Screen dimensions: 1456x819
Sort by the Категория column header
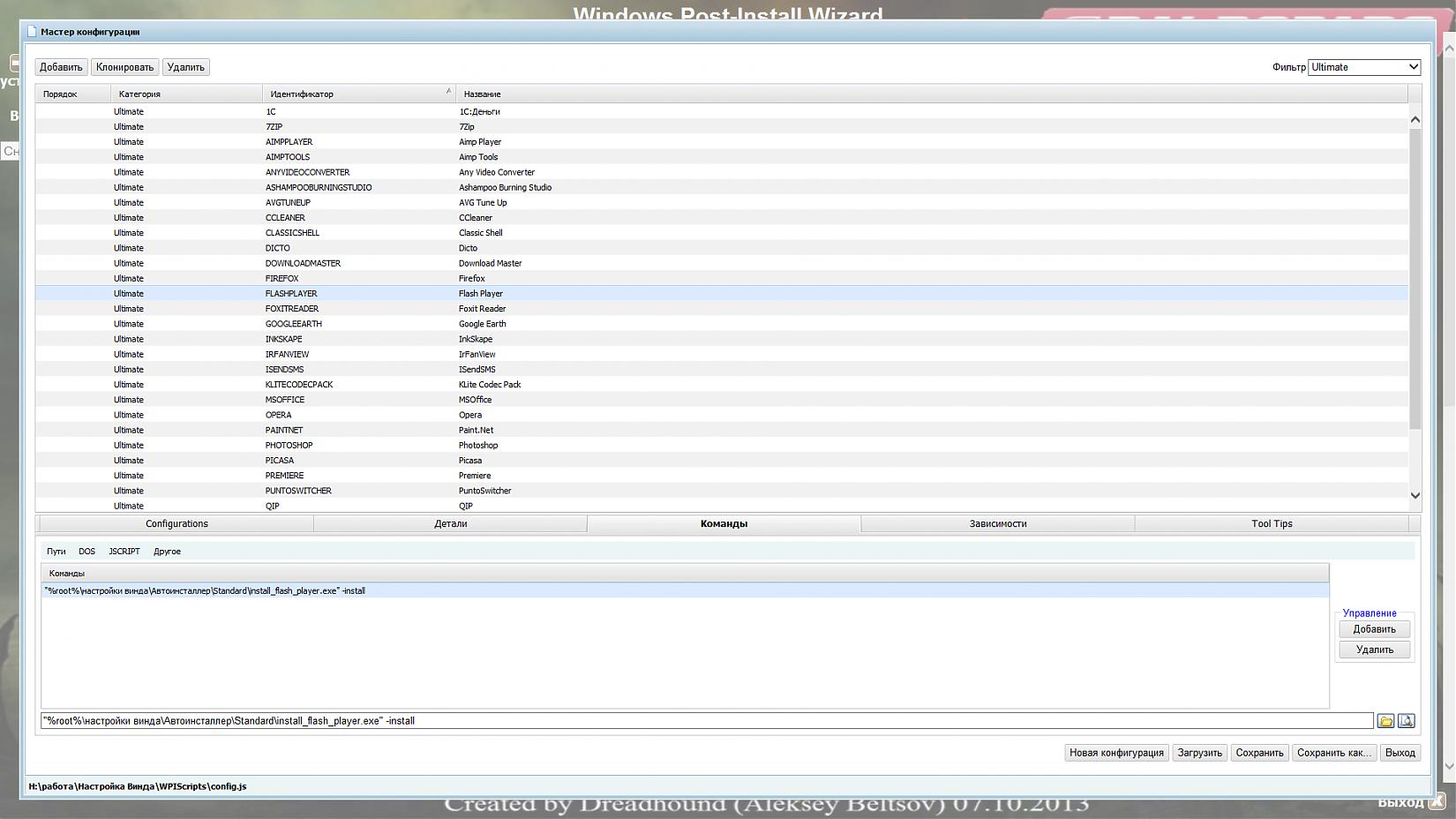tap(186, 94)
